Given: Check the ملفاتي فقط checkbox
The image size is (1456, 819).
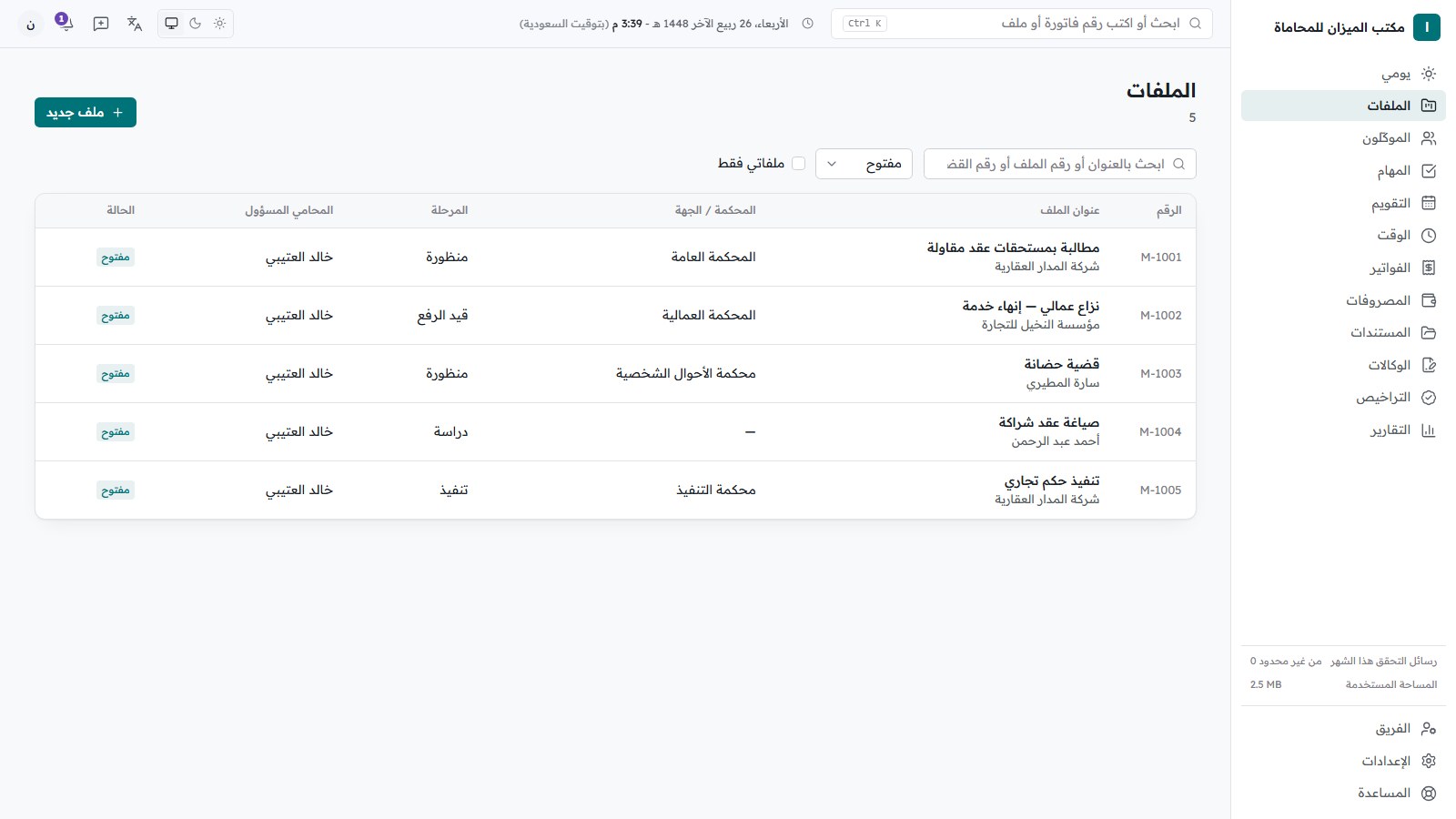Looking at the screenshot, I should [799, 164].
